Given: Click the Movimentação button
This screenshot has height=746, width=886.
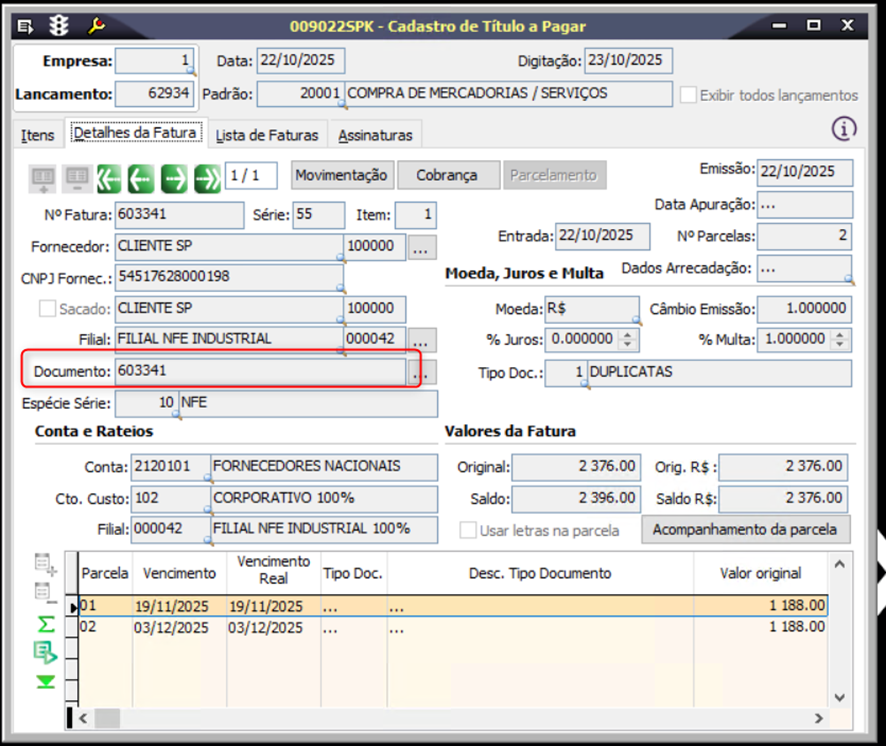Looking at the screenshot, I should coord(341,175).
